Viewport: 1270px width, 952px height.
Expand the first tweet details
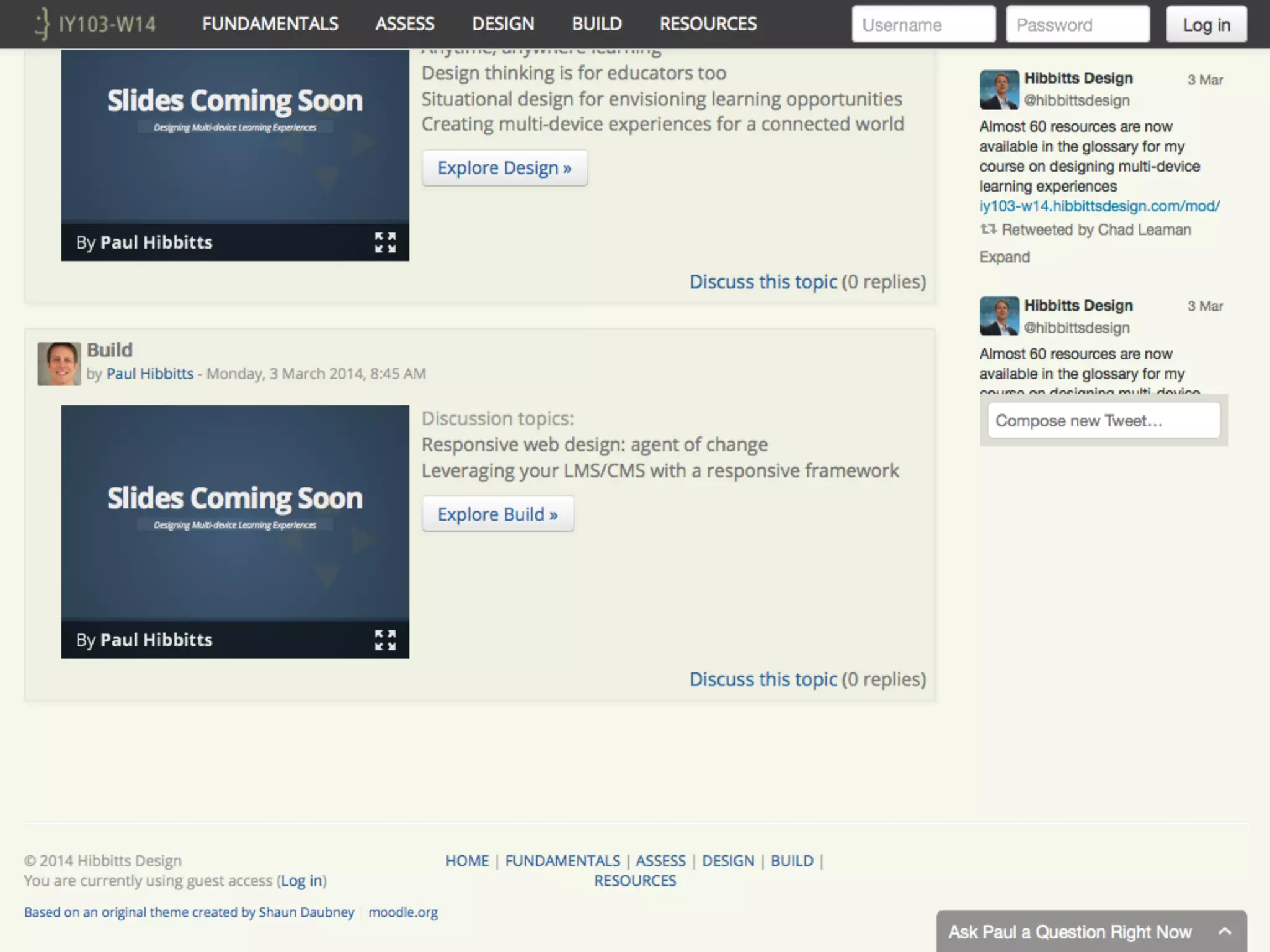coord(1004,257)
